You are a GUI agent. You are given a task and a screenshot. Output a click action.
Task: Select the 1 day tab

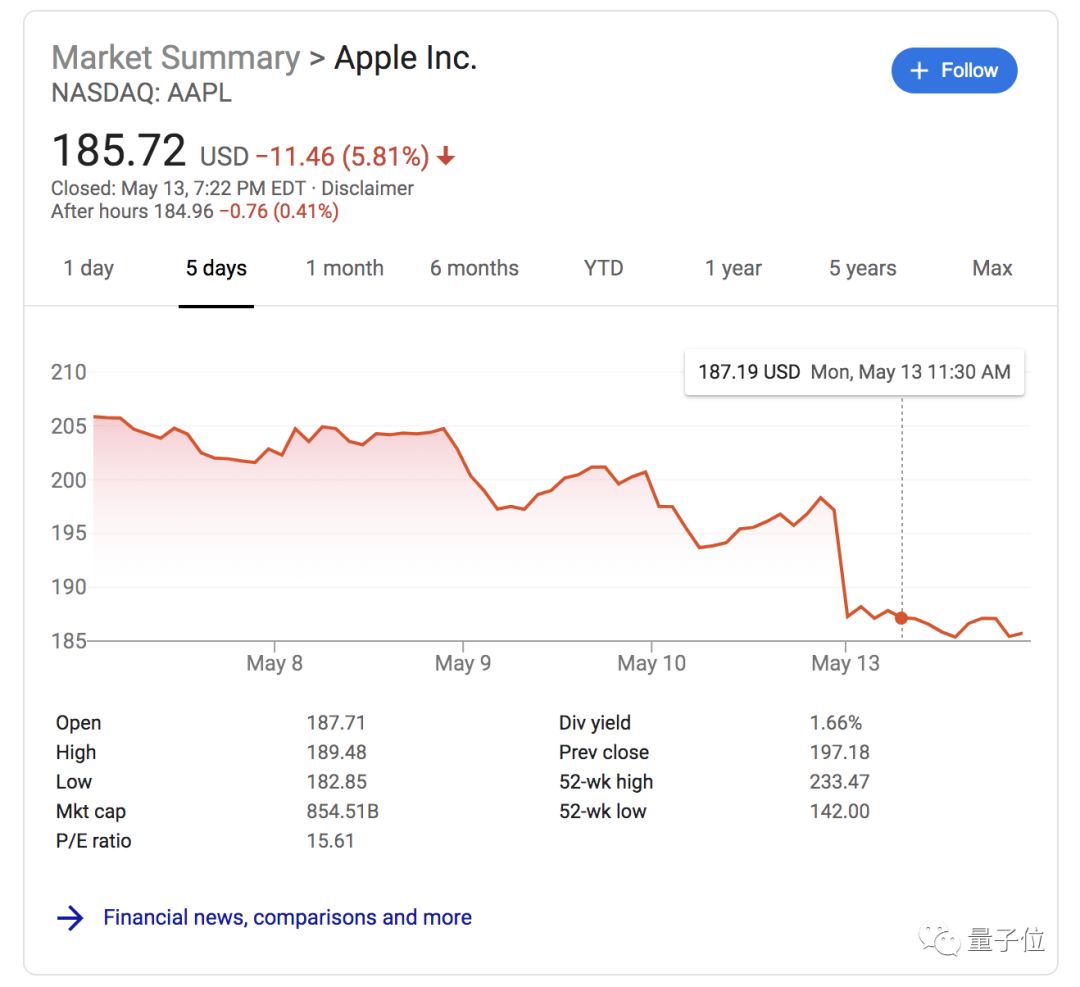point(89,268)
